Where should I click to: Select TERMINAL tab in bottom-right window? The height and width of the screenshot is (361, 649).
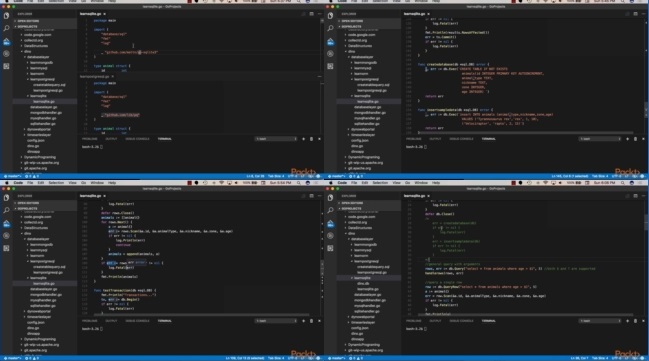[x=488, y=321]
